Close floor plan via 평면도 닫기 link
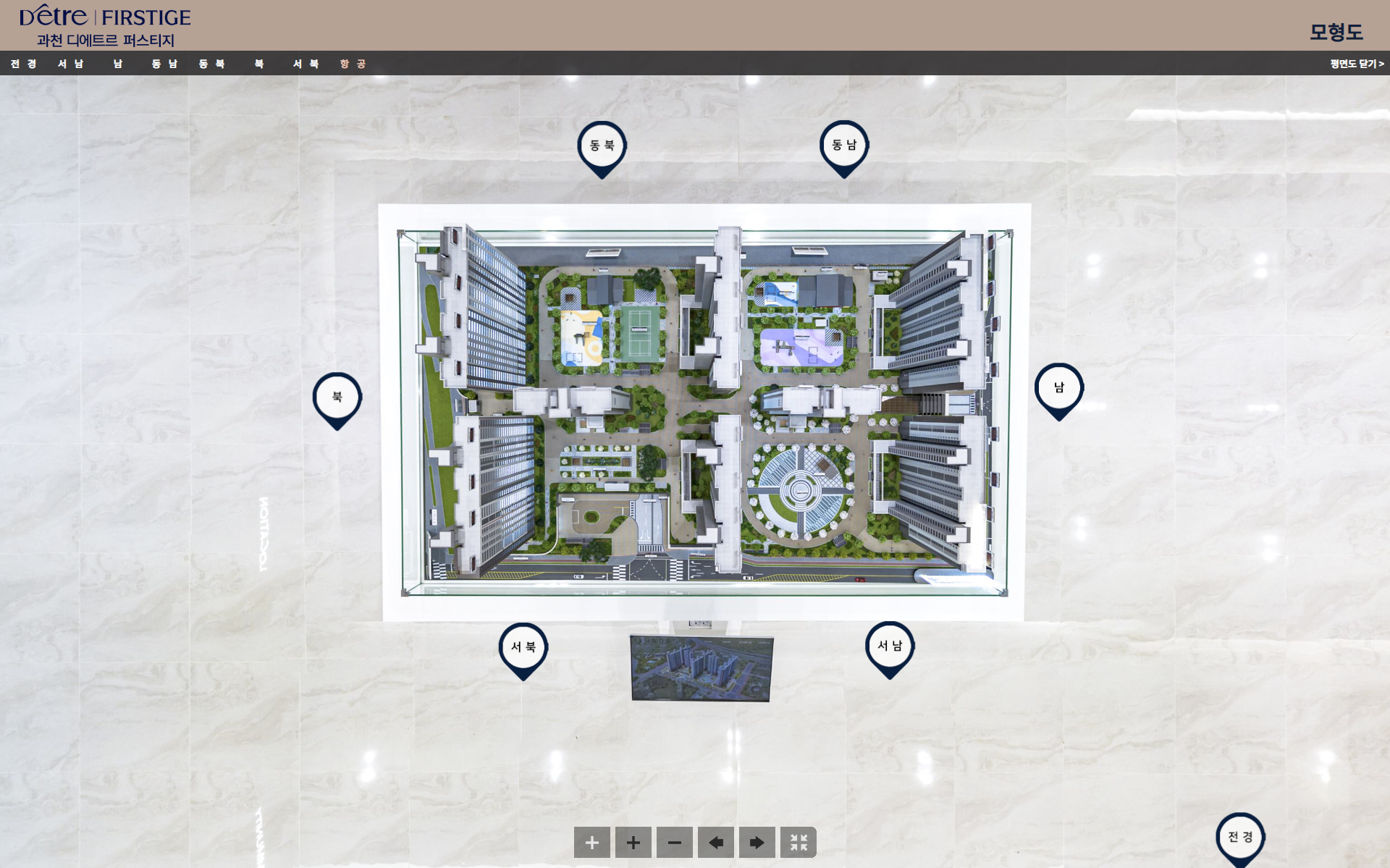 1356,64
